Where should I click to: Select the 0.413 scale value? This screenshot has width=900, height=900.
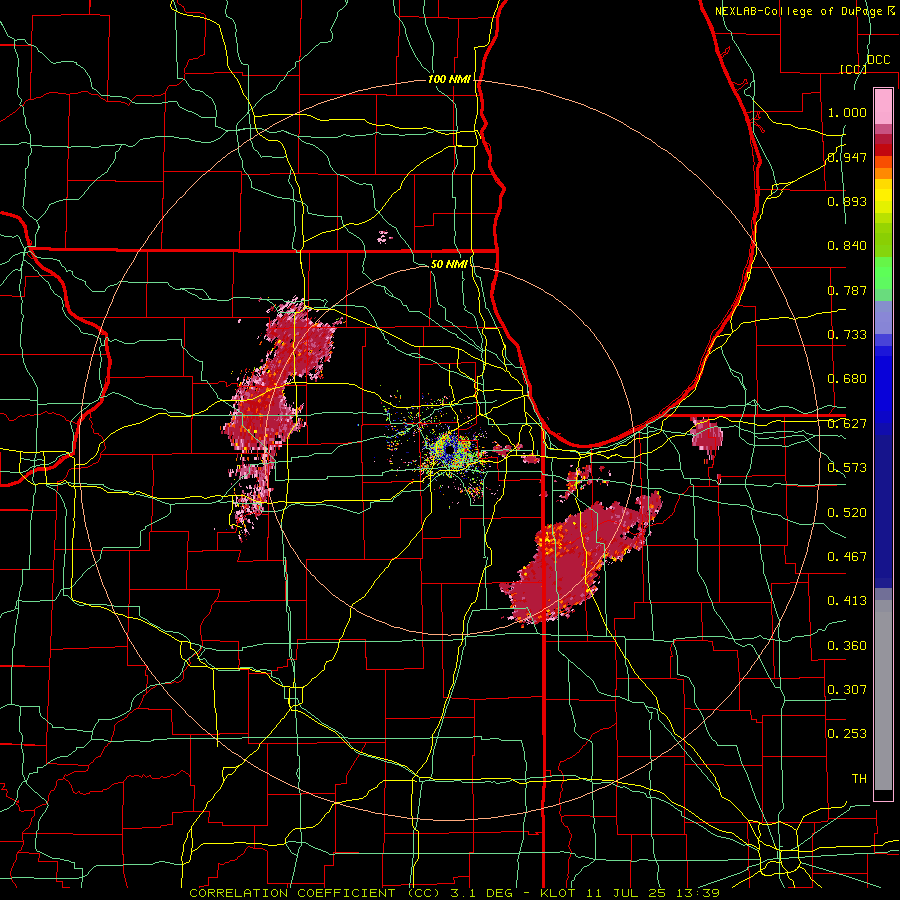click(847, 600)
